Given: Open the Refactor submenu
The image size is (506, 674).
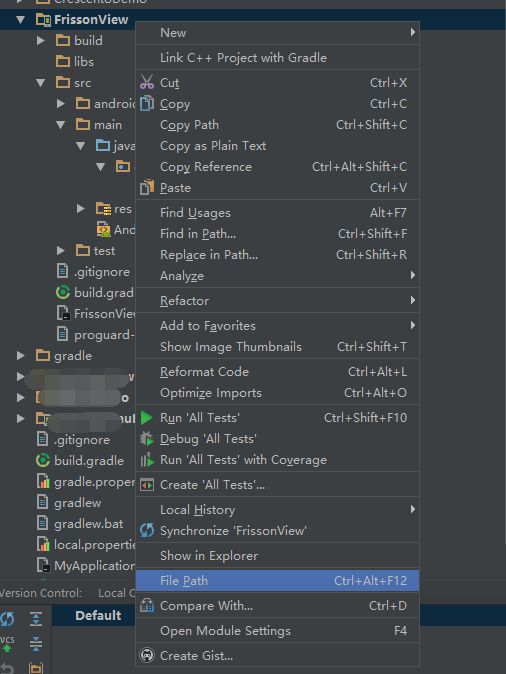Looking at the screenshot, I should 277,300.
